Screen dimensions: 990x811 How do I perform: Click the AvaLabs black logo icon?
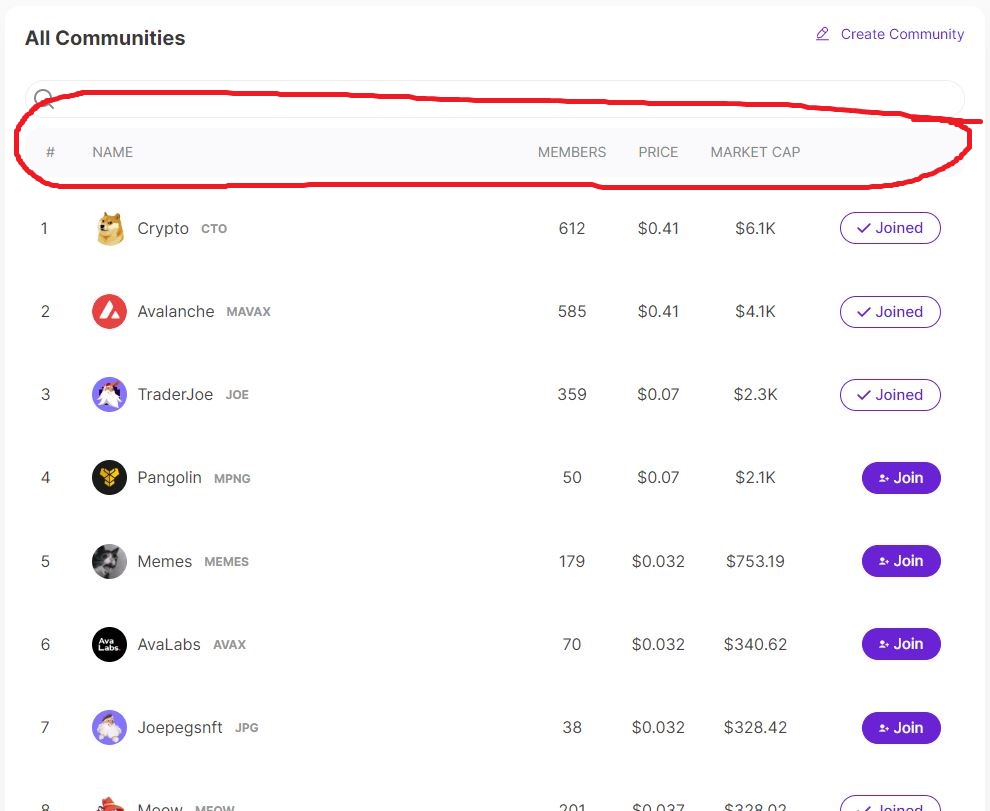(109, 644)
